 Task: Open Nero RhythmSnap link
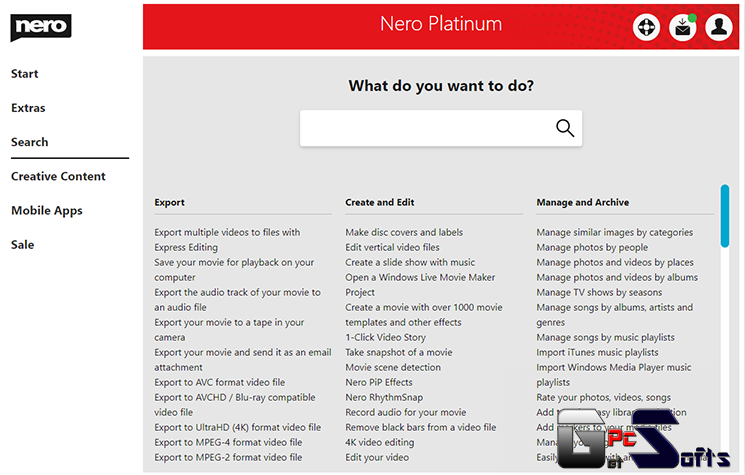tap(384, 398)
